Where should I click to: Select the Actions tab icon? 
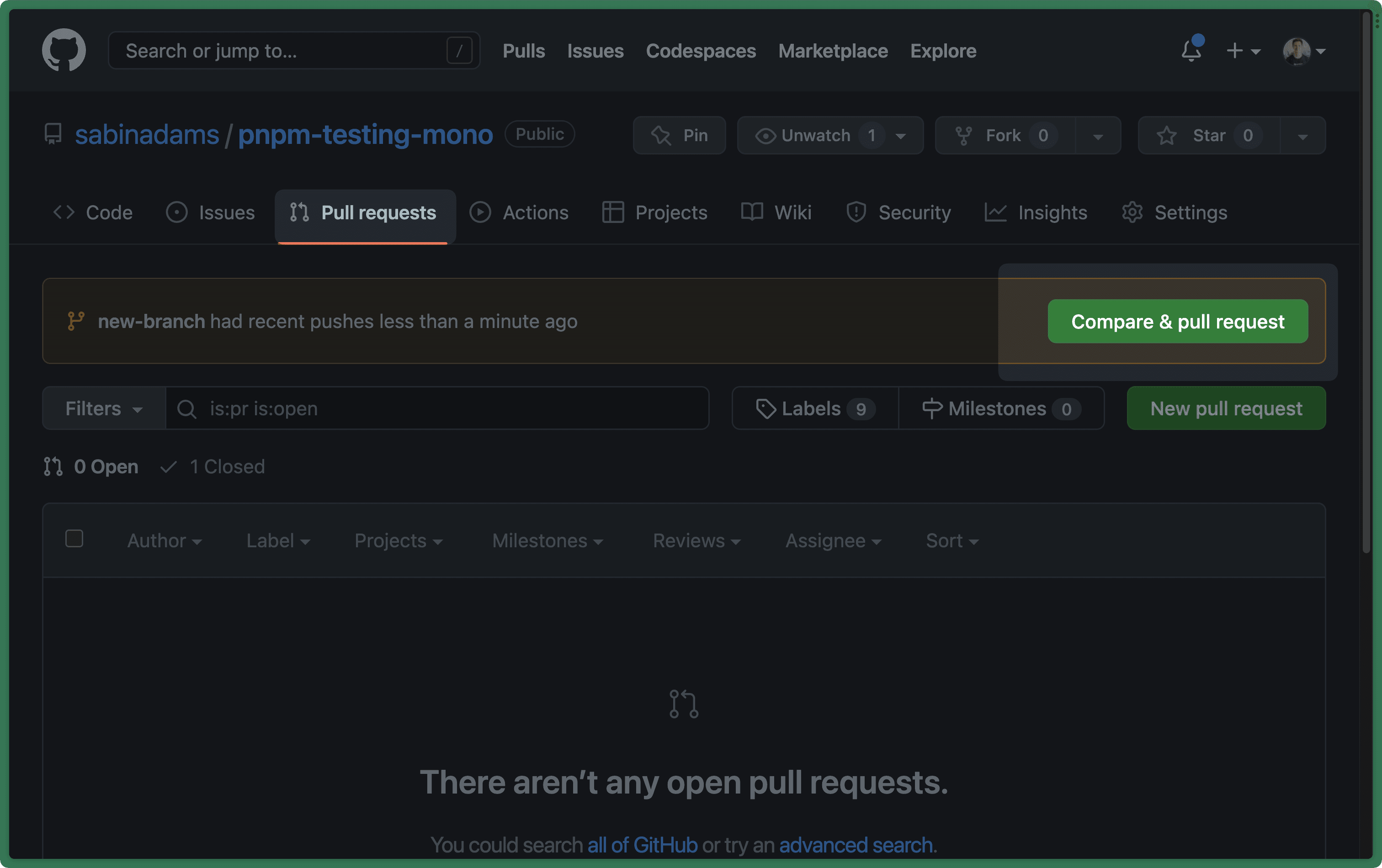pyautogui.click(x=480, y=212)
